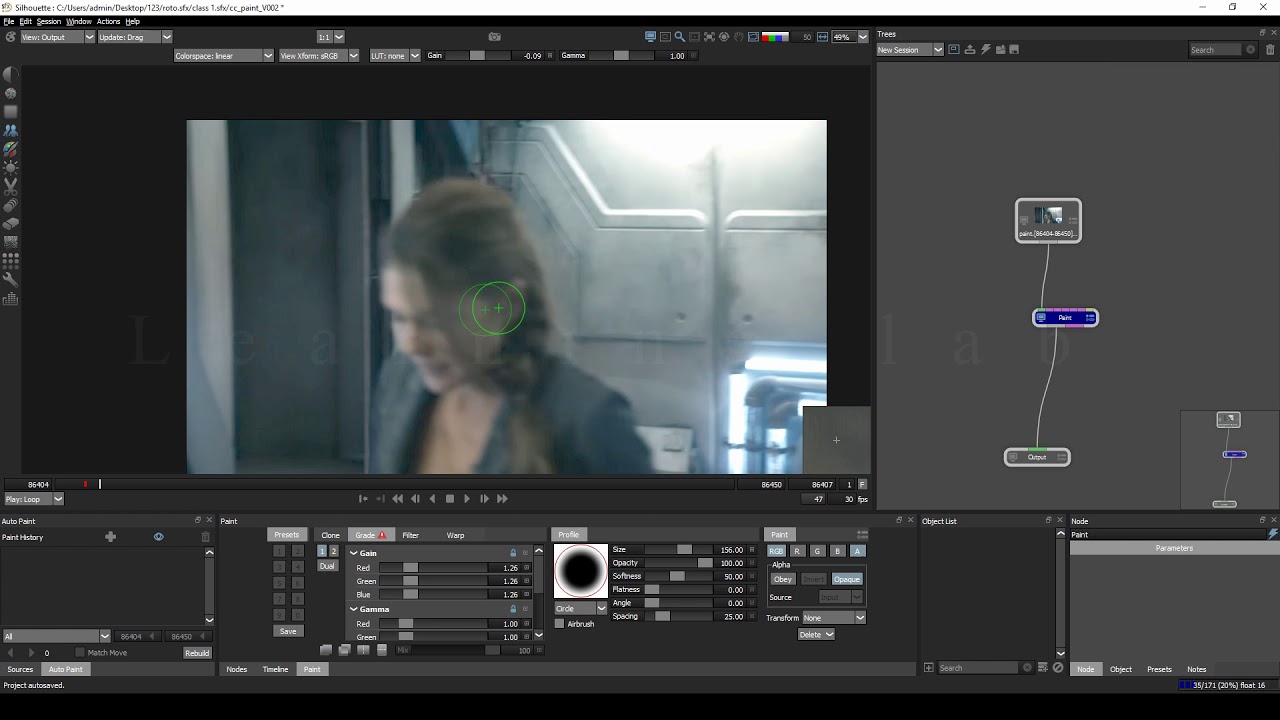Collapse the Gain parameter group

(353, 553)
